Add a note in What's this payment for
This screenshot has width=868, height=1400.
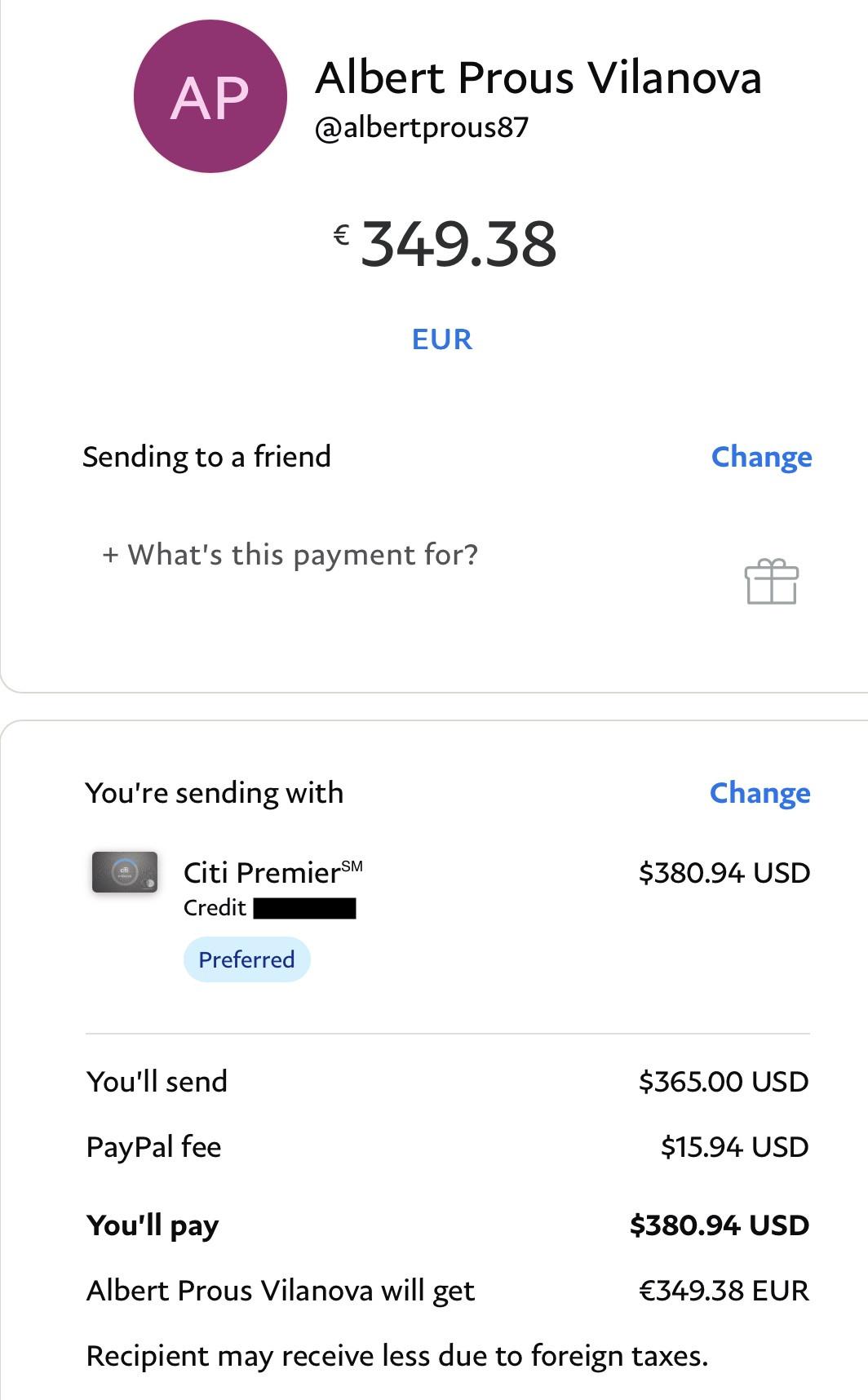(x=290, y=555)
